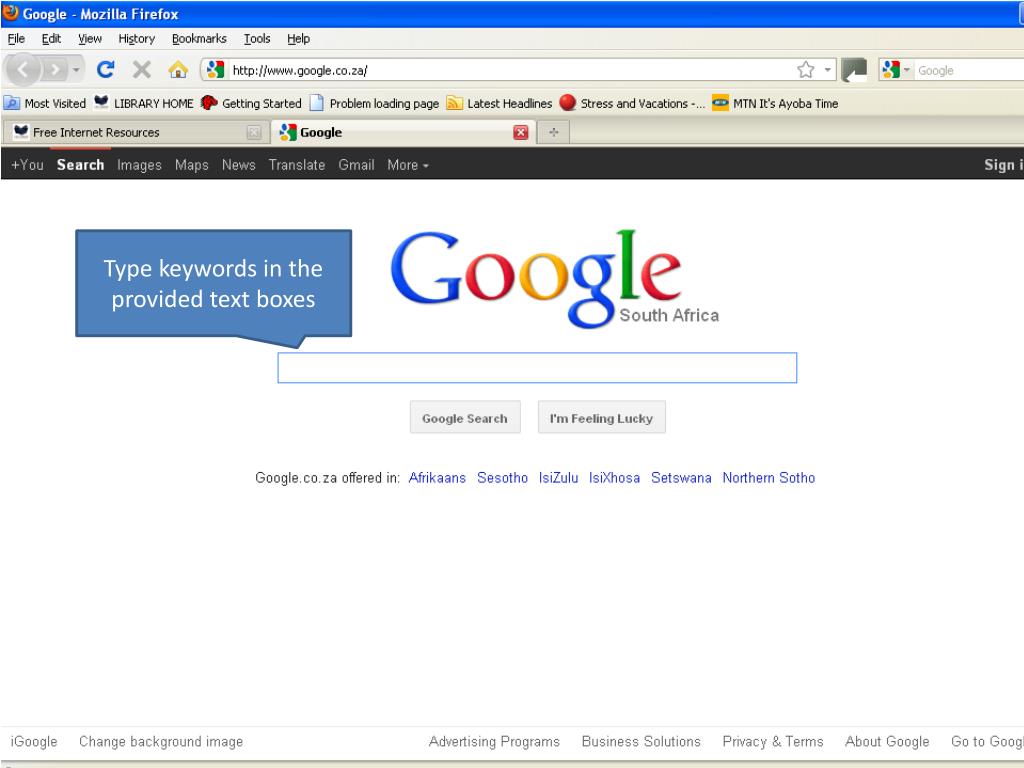Click Search in the Google bar
The height and width of the screenshot is (768, 1024).
[x=80, y=165]
